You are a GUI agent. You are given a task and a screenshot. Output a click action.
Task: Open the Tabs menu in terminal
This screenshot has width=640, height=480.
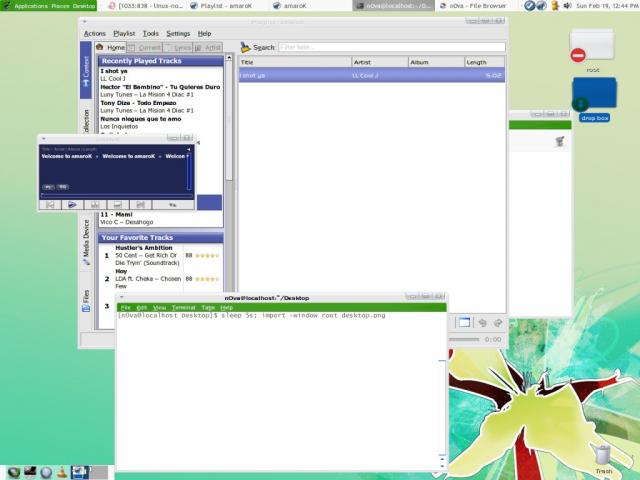pyautogui.click(x=208, y=307)
